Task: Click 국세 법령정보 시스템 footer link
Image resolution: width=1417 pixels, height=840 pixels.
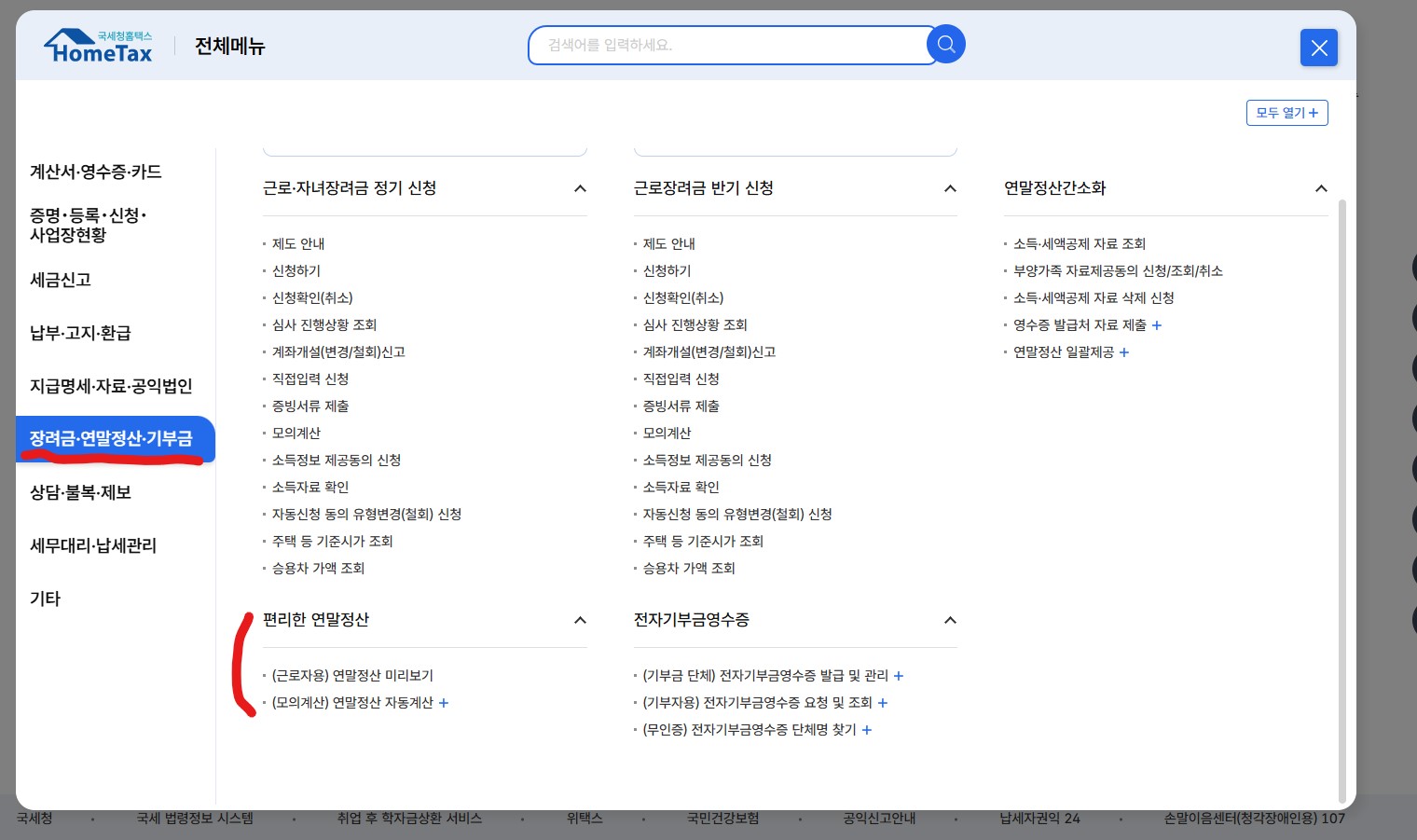Action: [x=195, y=819]
